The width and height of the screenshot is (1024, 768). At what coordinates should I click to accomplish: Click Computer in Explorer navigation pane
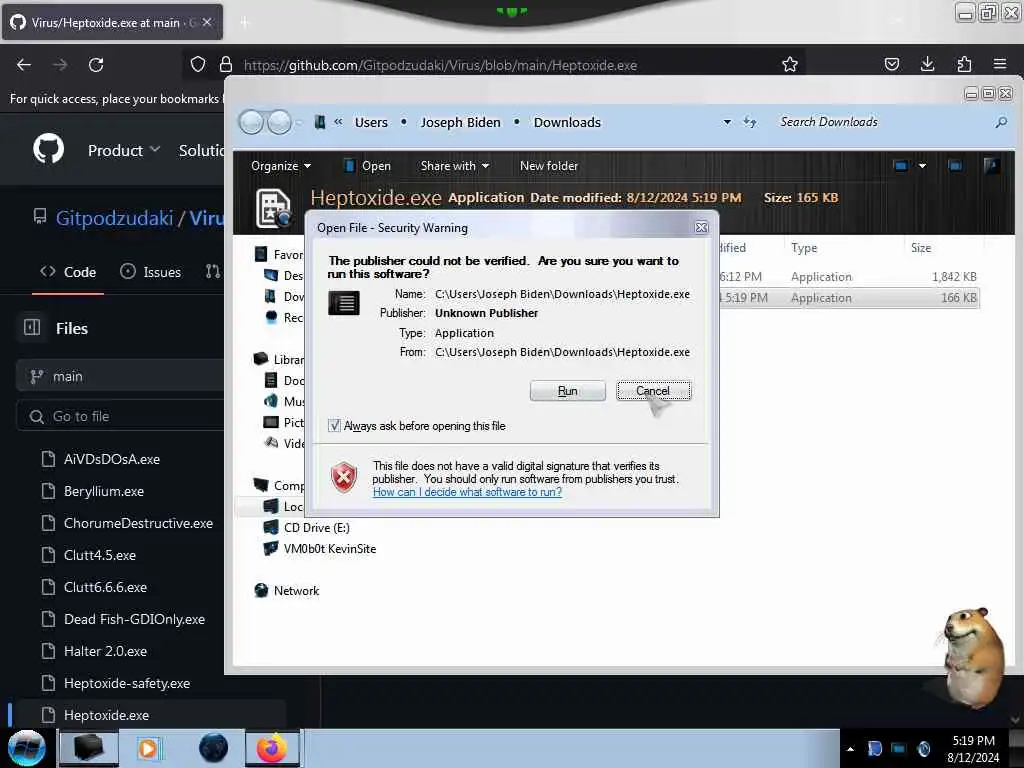(279, 485)
